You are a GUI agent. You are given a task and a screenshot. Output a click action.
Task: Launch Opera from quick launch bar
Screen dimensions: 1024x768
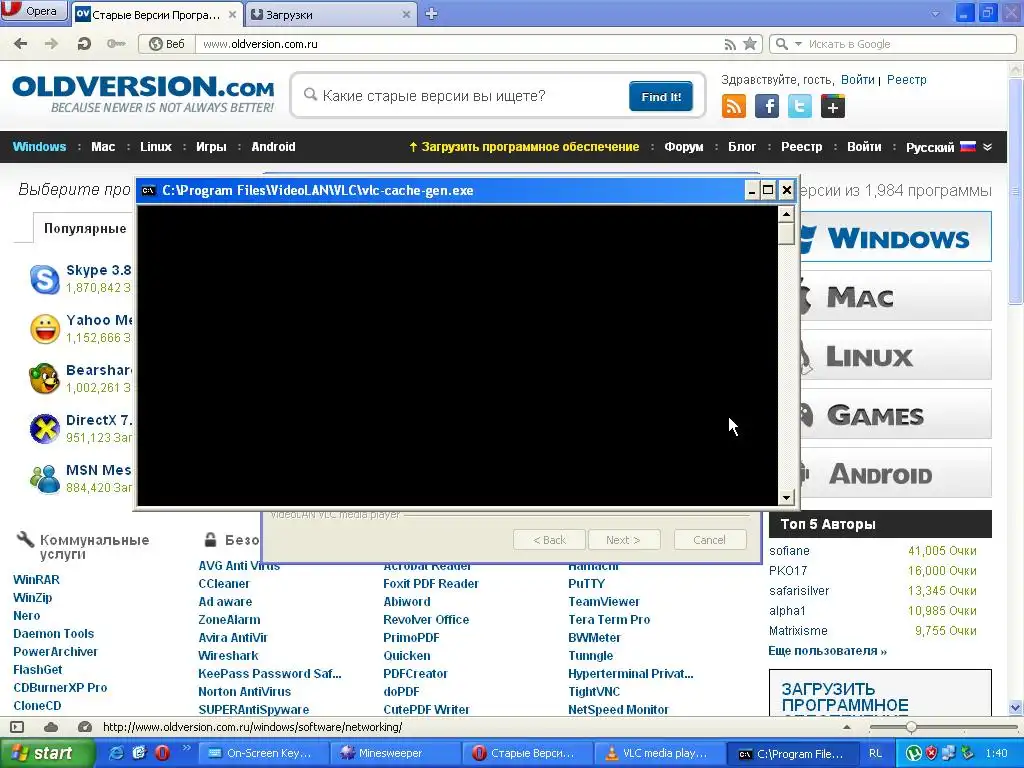[x=162, y=753]
